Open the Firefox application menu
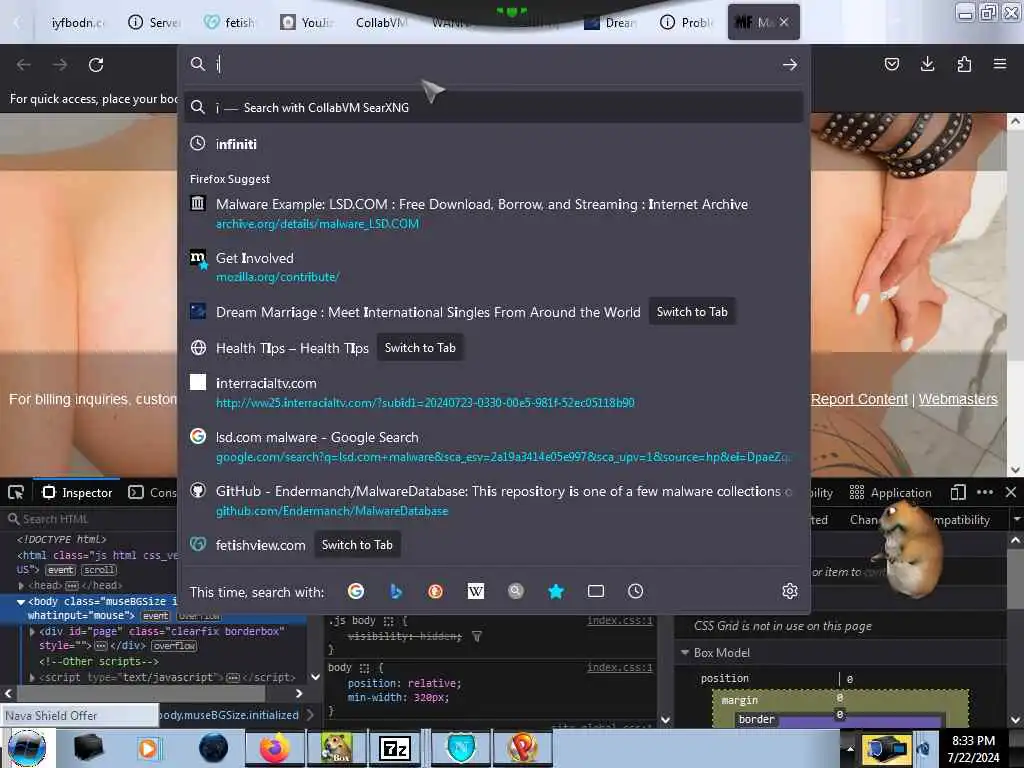1024x768 pixels. [x=1000, y=64]
